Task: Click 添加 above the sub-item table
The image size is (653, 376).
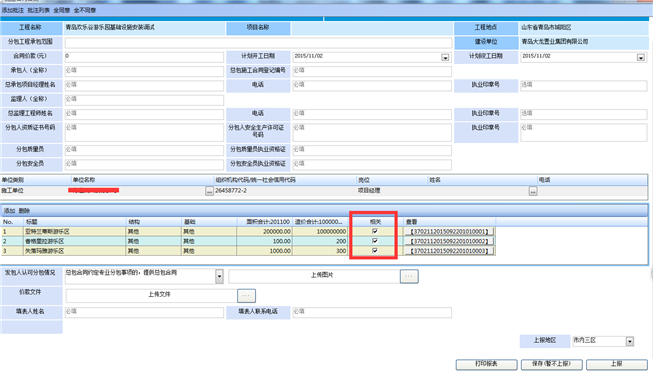Action: pyautogui.click(x=9, y=211)
